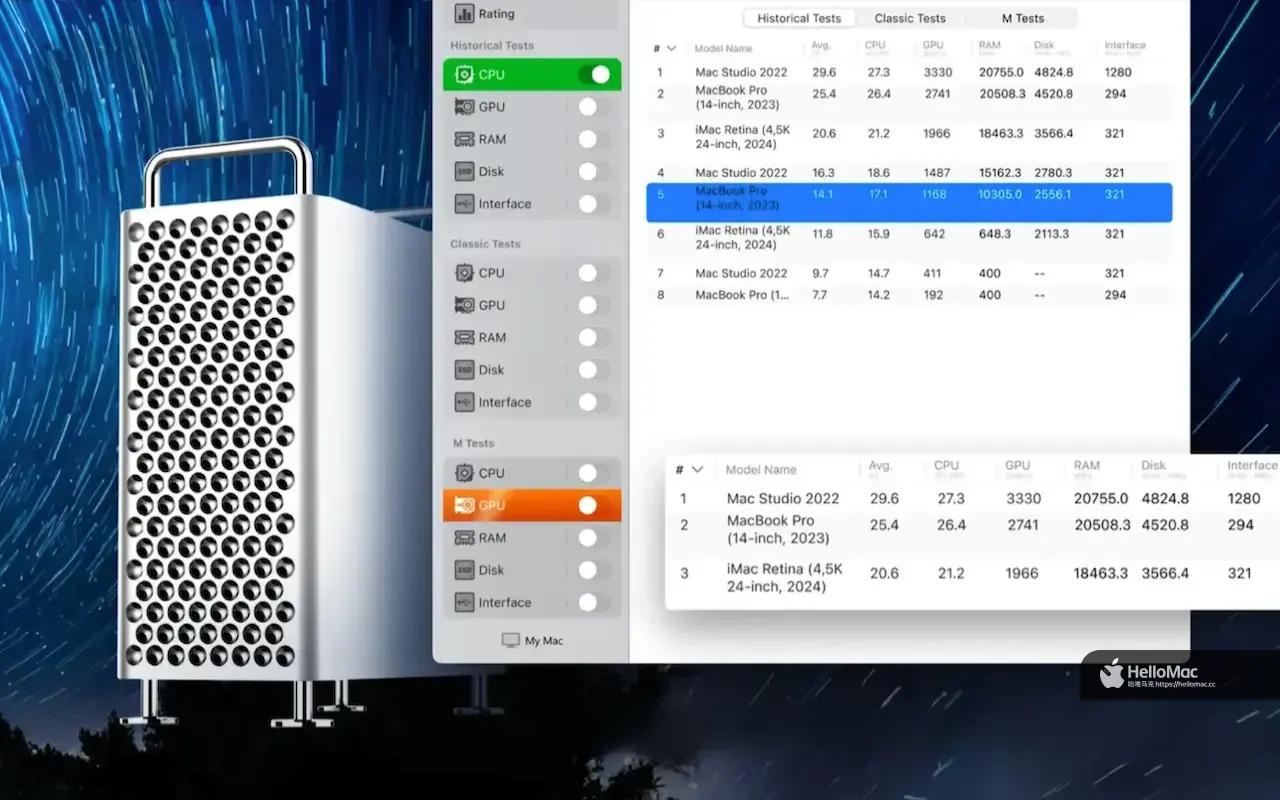Viewport: 1280px width, 800px height.
Task: Enable the Historical Tests RAM switch
Action: [594, 139]
